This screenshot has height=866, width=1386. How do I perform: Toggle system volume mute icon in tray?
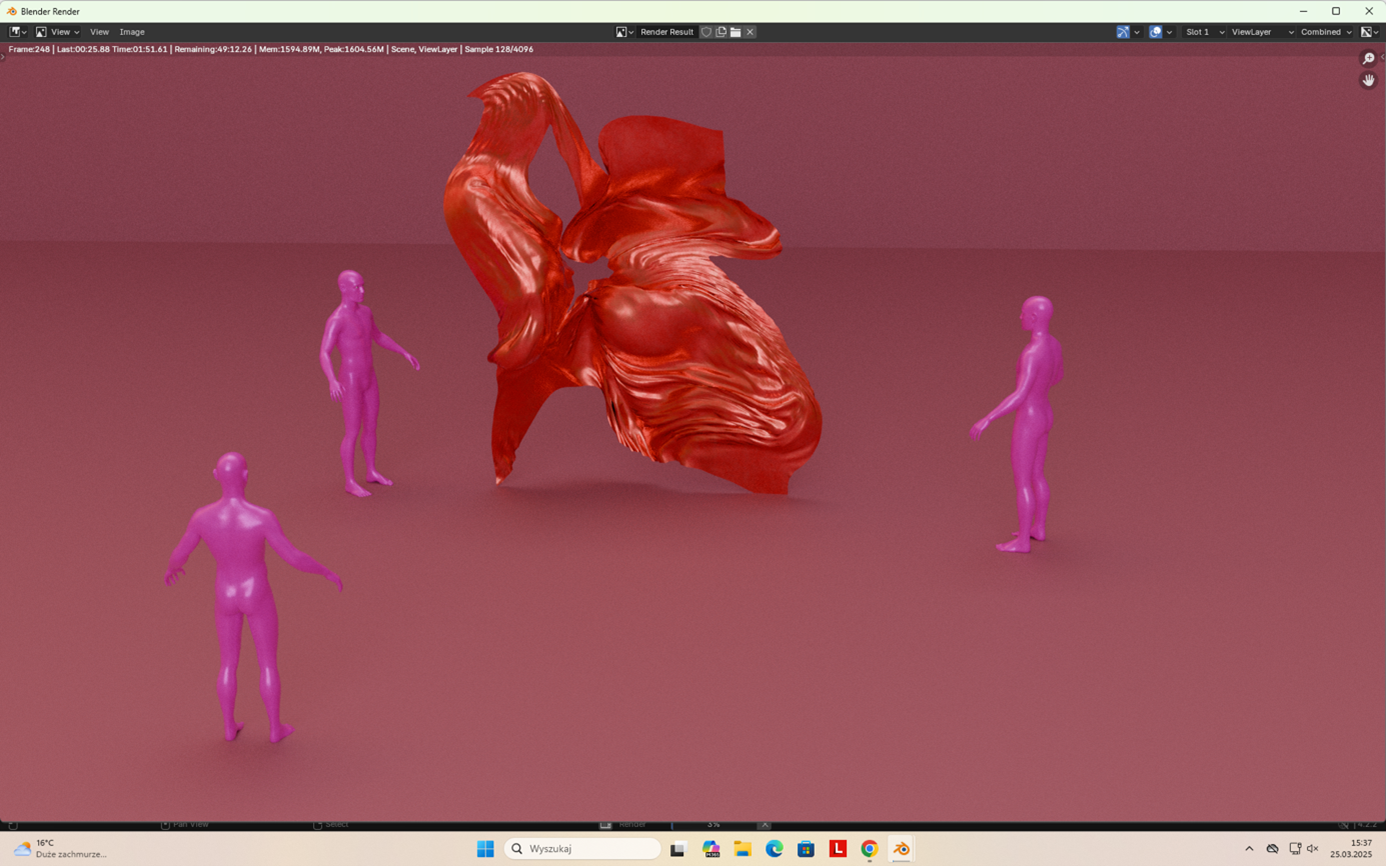click(x=1313, y=849)
